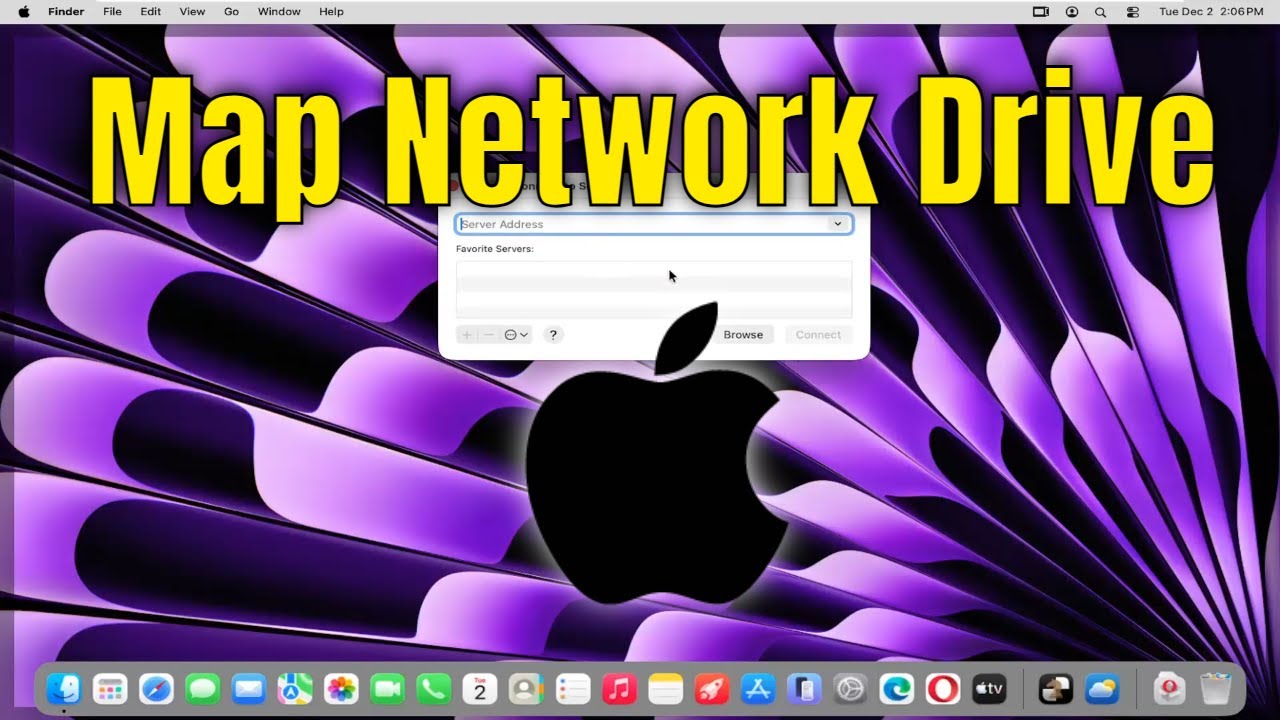The height and width of the screenshot is (720, 1280).
Task: Expand the Server Address history dropdown
Action: (x=838, y=224)
